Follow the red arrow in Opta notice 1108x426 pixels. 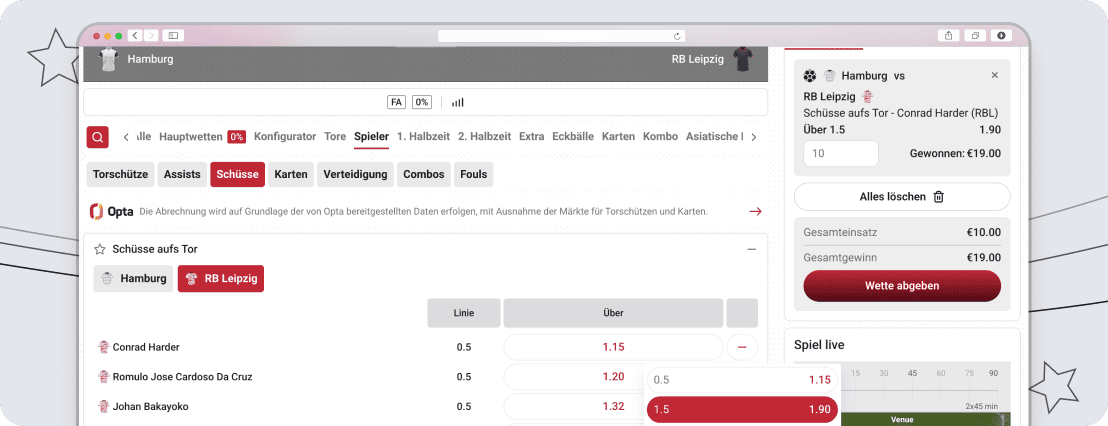tap(755, 211)
